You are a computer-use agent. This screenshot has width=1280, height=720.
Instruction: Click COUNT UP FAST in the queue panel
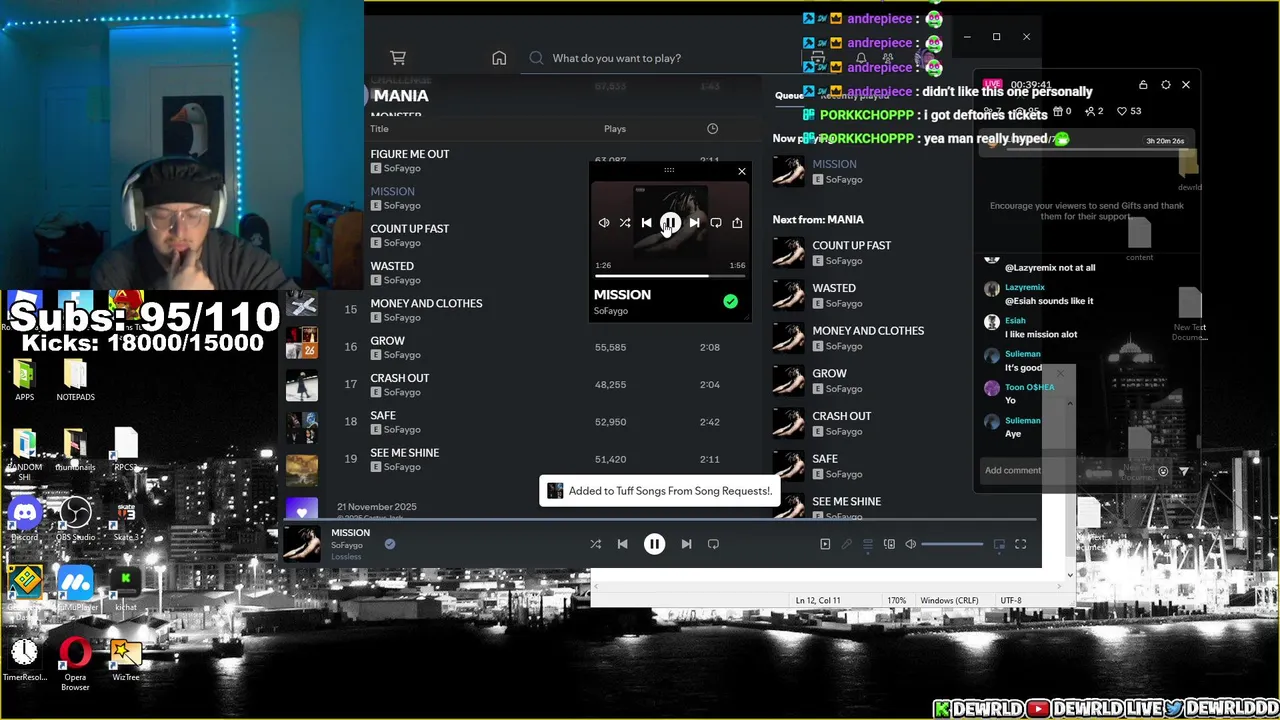852,245
